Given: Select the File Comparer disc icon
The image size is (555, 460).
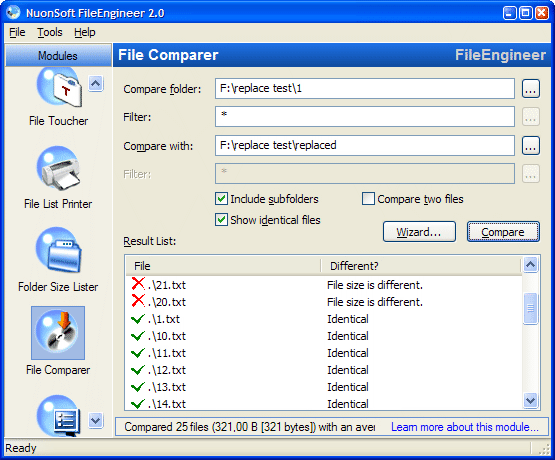Looking at the screenshot, I should (58, 333).
